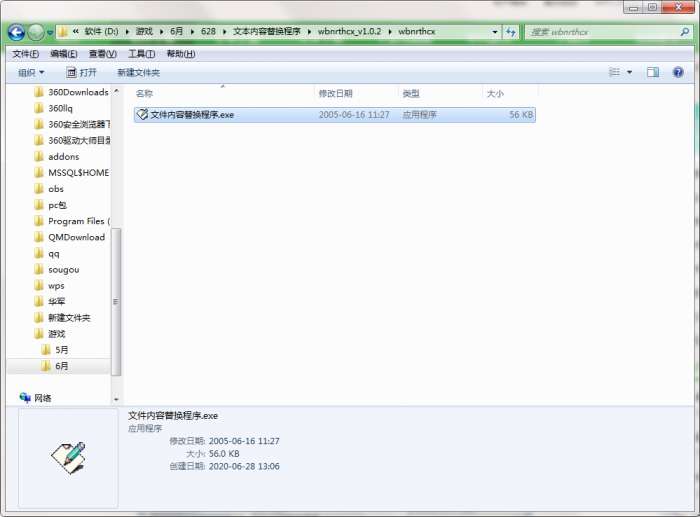700x517 pixels.
Task: Open 360驱动大师目录 folder in tree
Action: coord(79,141)
